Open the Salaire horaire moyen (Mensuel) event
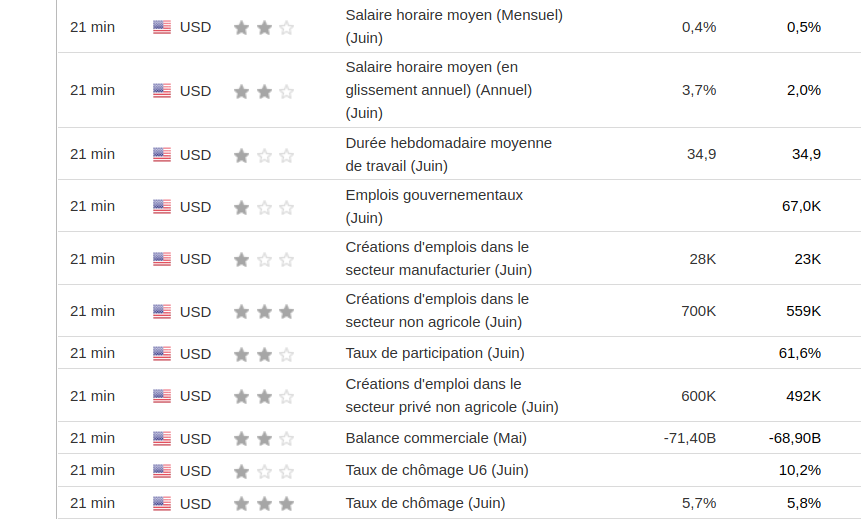Viewport: 861px width, 519px height. click(x=453, y=27)
